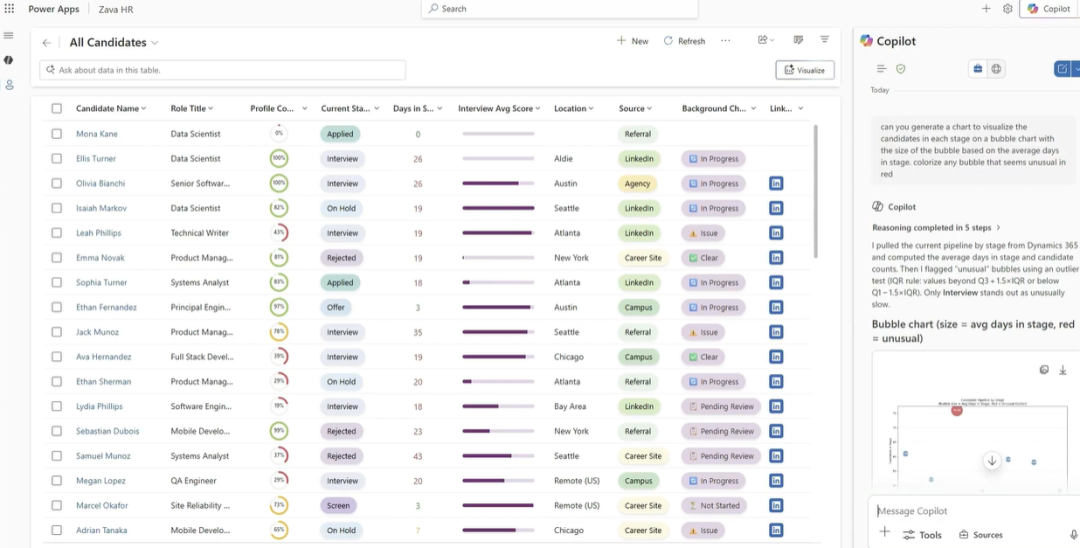The height and width of the screenshot is (548, 1080).
Task: Click the plus attach icon below Message Copilot
Action: pyautogui.click(x=885, y=531)
